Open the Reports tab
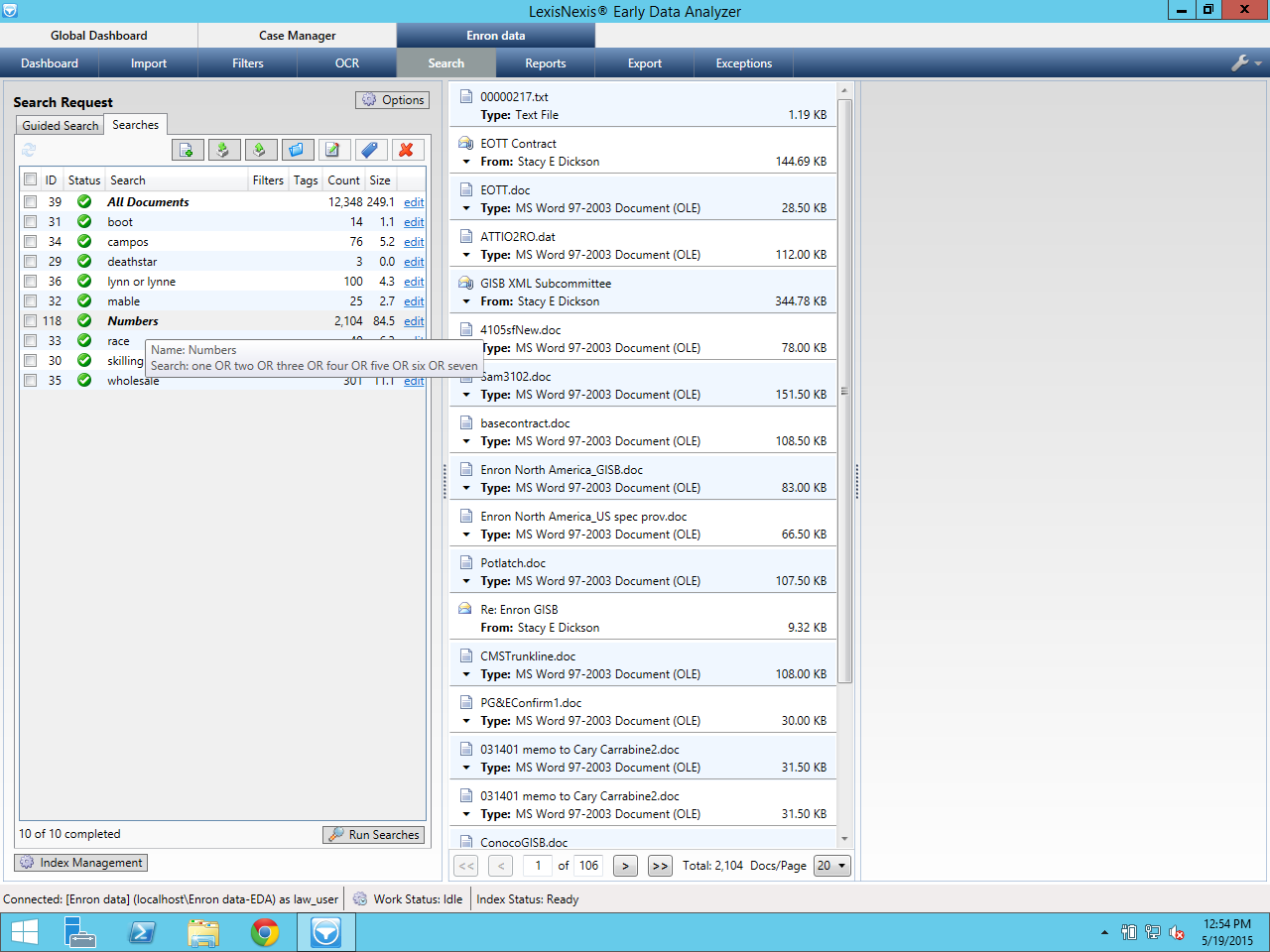 coord(546,63)
